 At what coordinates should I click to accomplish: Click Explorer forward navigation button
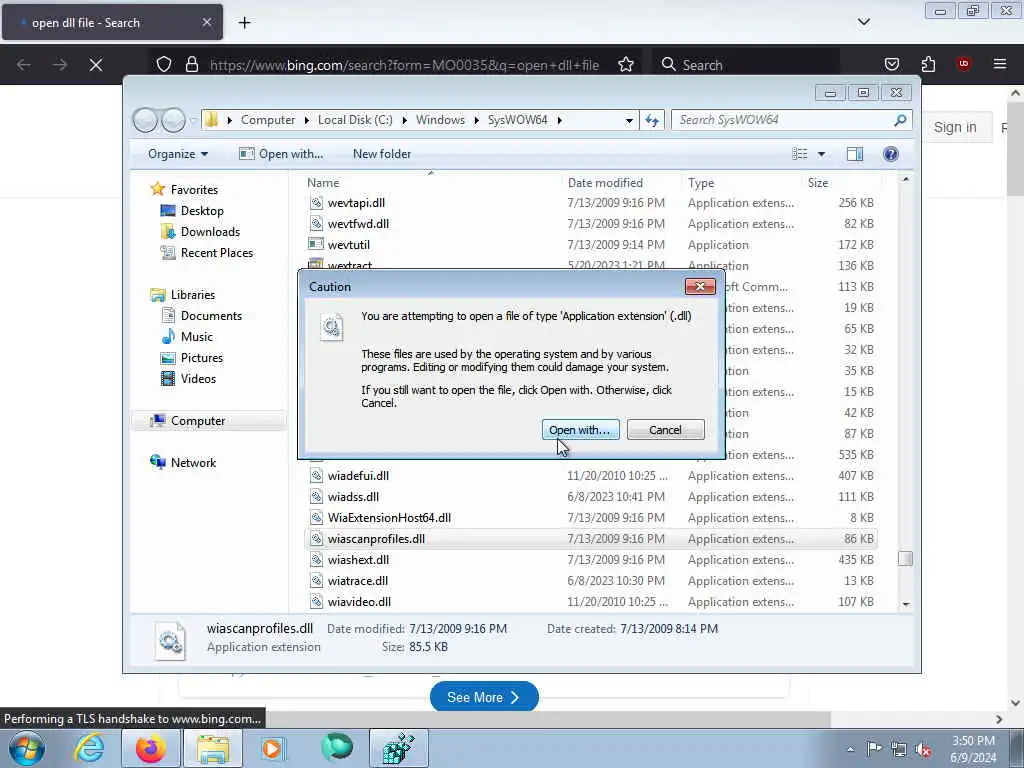coord(173,120)
